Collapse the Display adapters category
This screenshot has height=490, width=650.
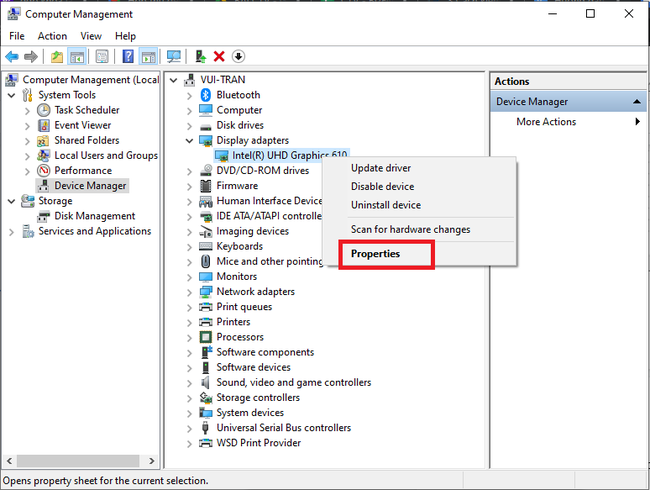pyautogui.click(x=189, y=141)
